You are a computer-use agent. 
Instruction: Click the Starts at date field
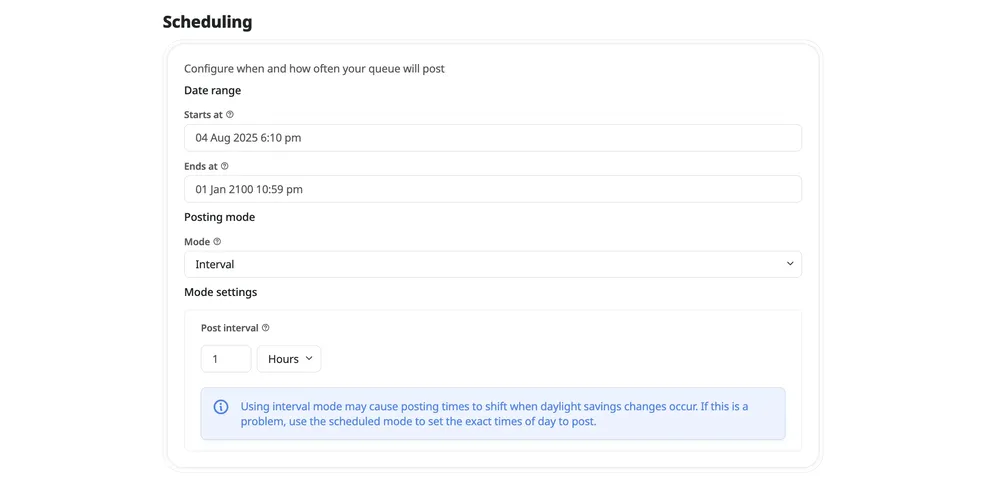493,138
